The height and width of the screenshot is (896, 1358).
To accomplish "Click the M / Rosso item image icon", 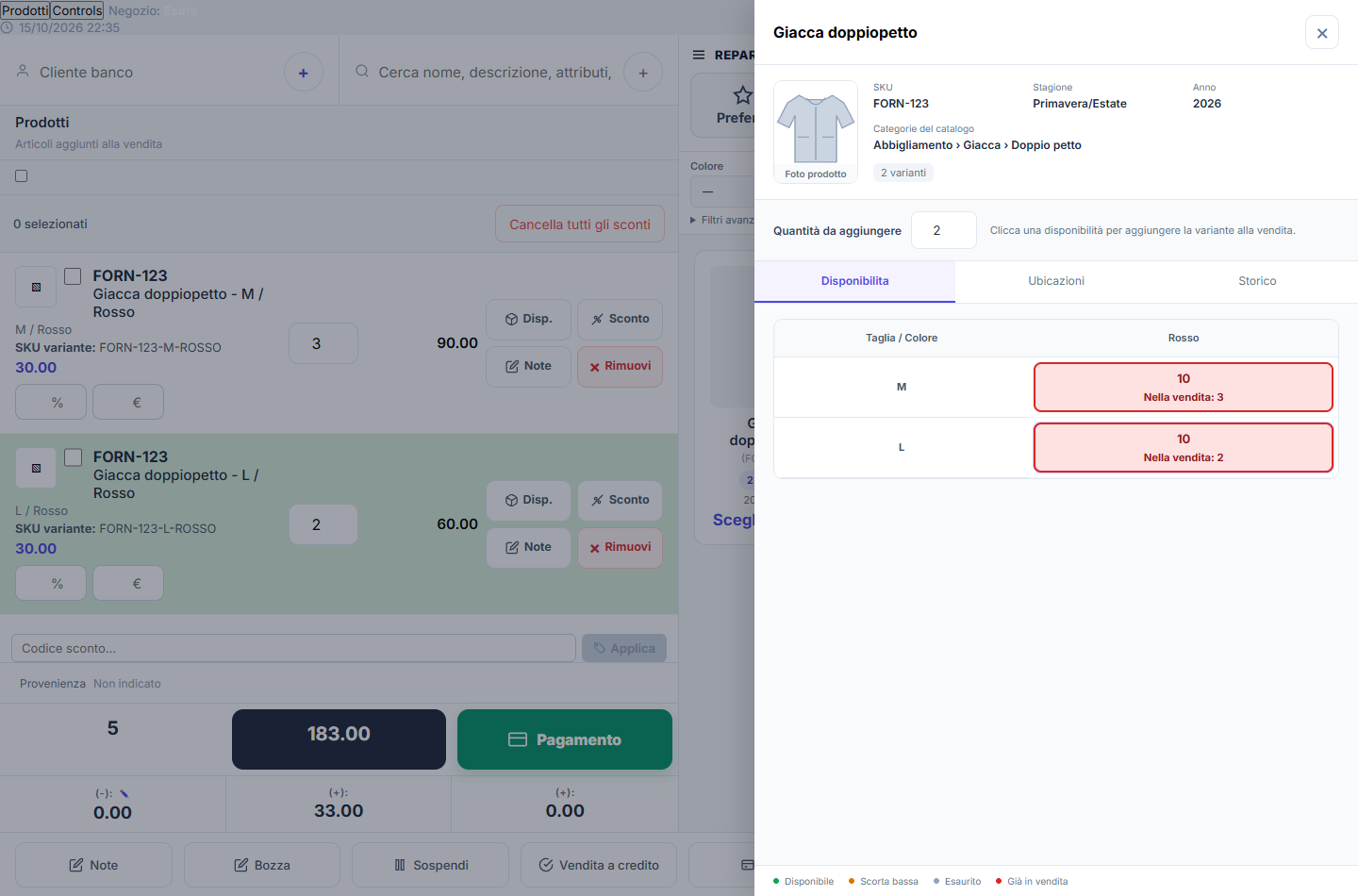I will pos(36,287).
